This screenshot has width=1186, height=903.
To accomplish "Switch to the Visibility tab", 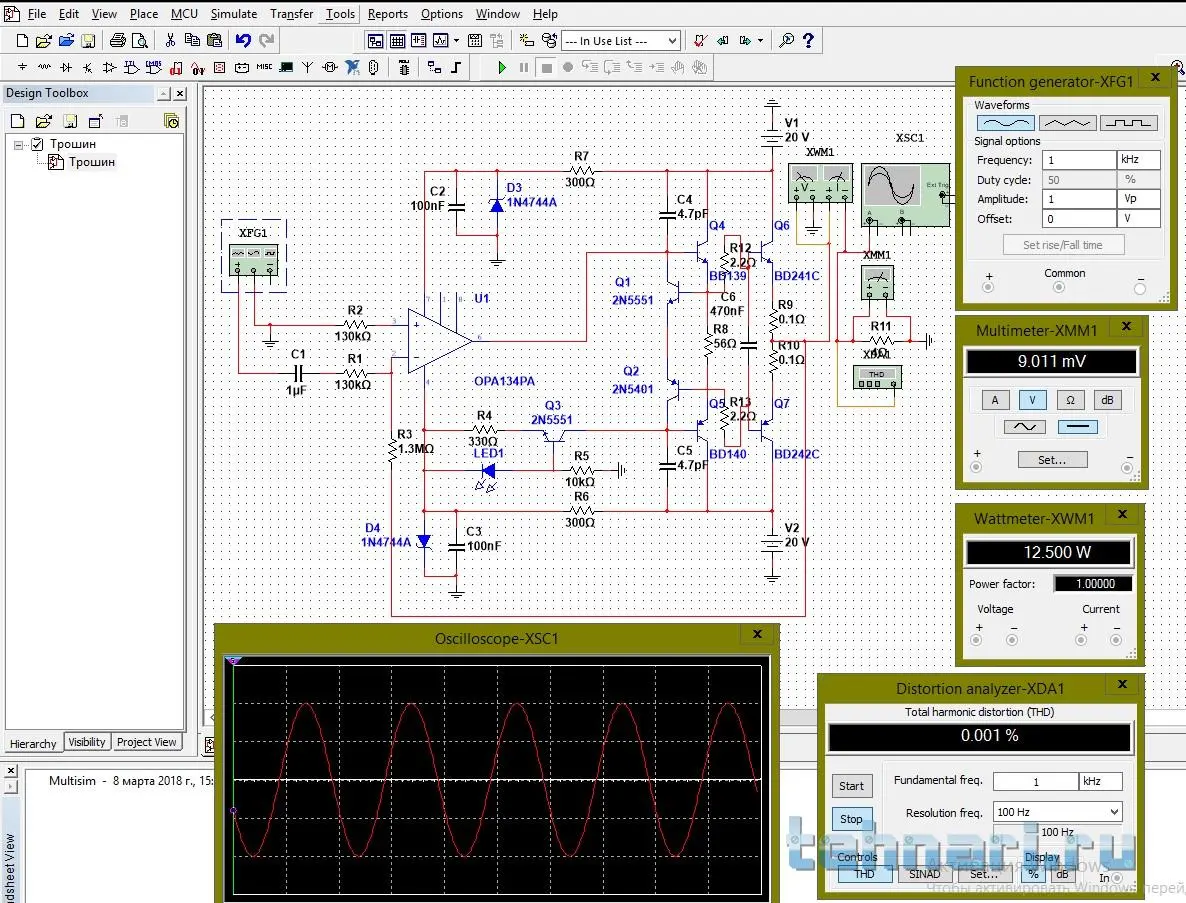I will [x=87, y=742].
